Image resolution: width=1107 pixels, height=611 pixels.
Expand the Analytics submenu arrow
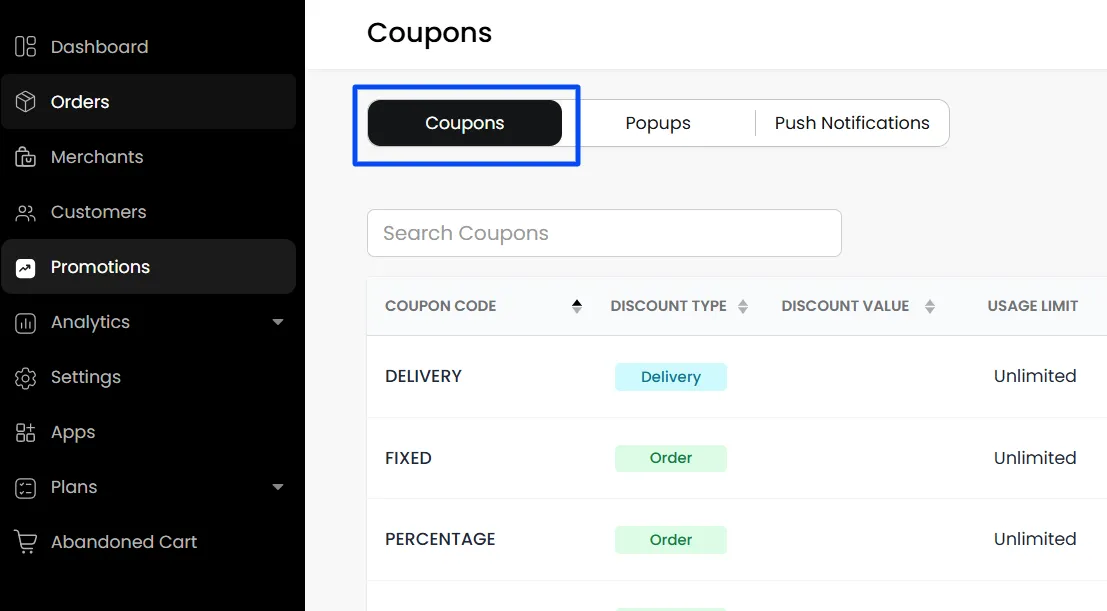coord(278,322)
